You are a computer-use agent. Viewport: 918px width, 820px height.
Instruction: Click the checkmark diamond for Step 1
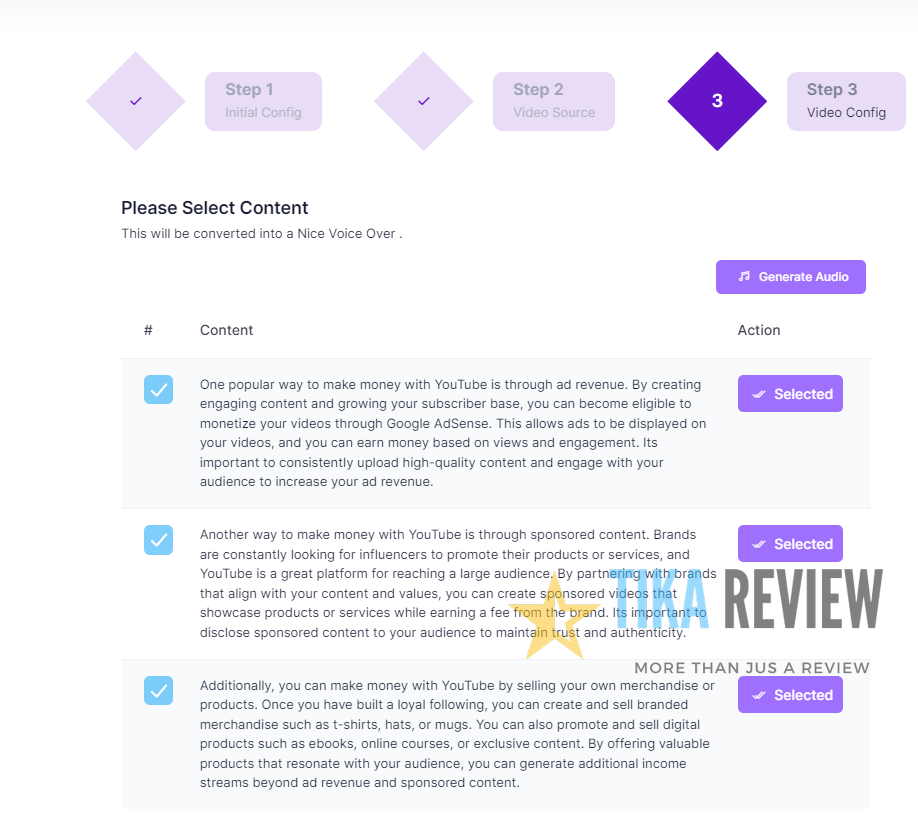(135, 101)
